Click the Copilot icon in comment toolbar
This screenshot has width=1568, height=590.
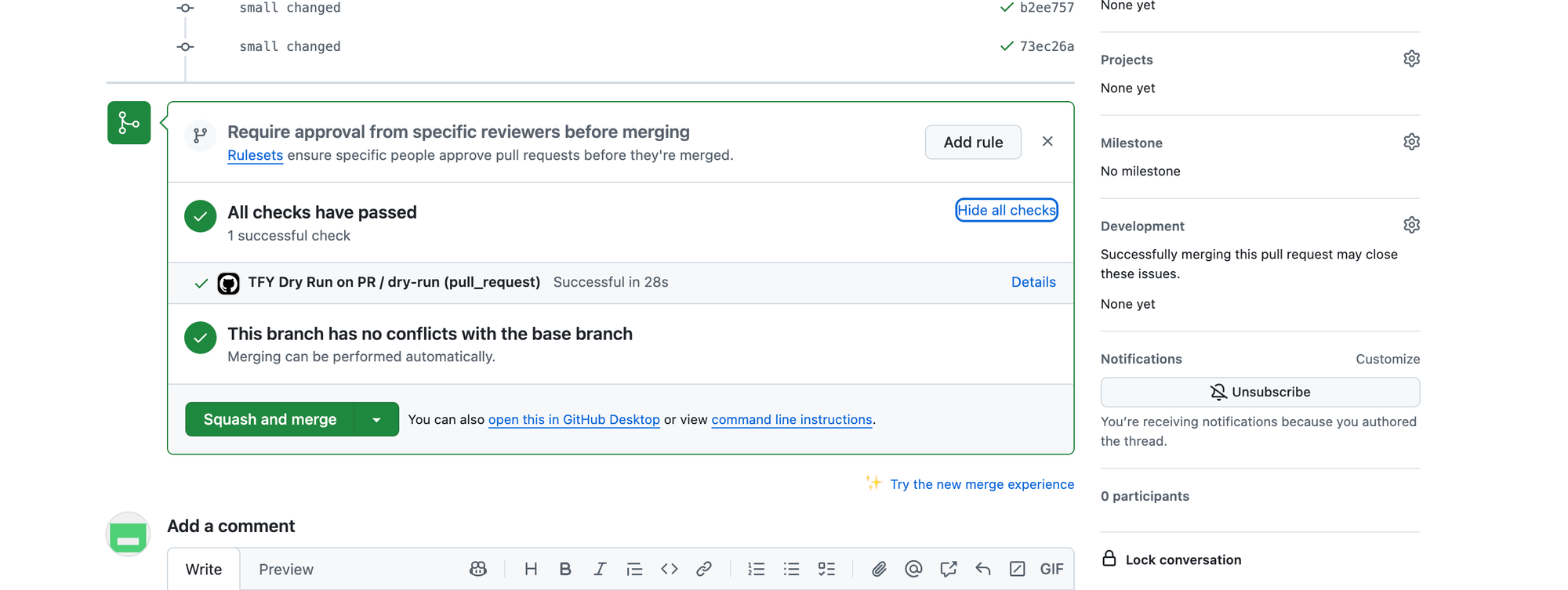click(477, 569)
